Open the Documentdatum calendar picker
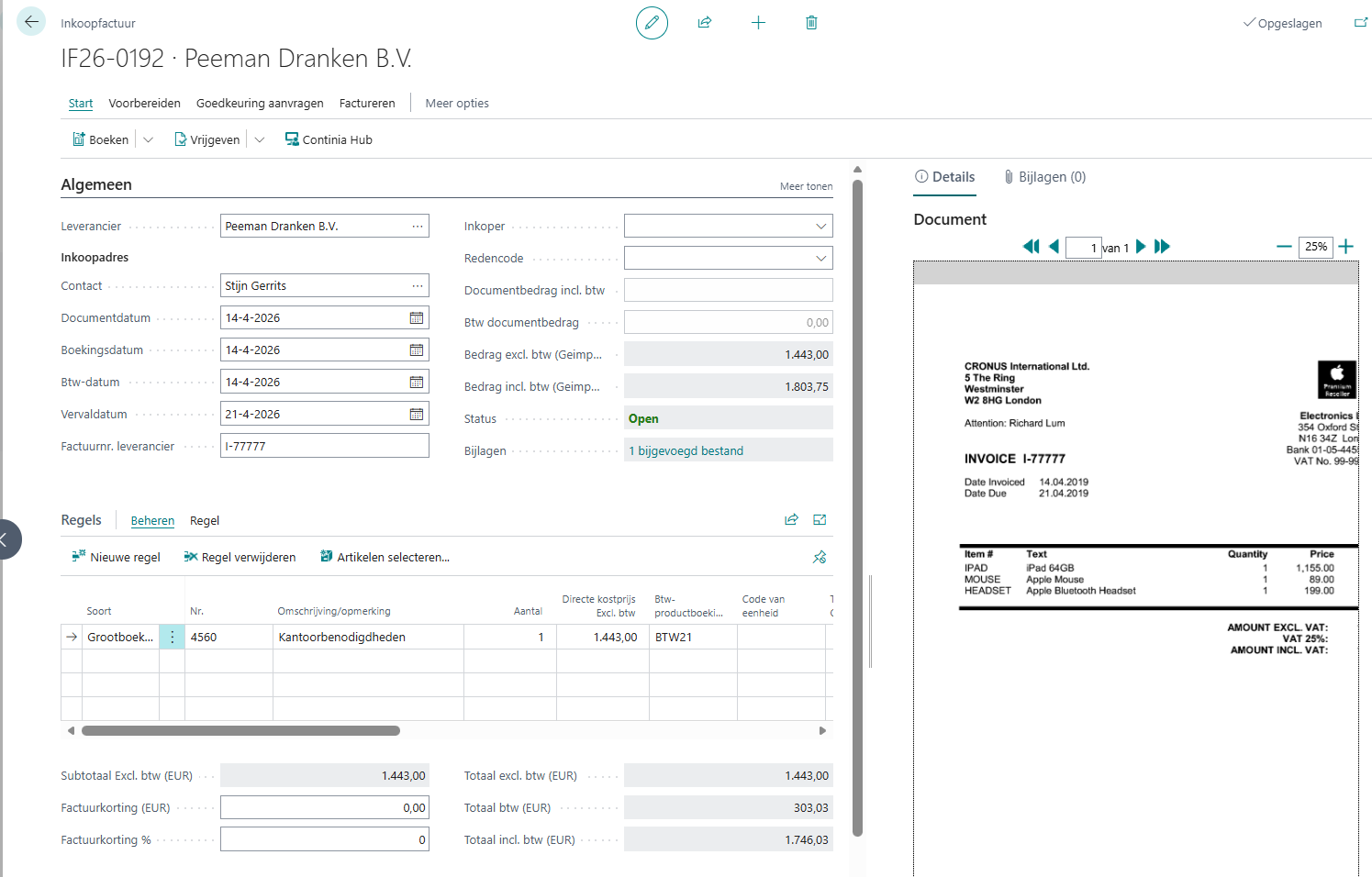 [417, 318]
